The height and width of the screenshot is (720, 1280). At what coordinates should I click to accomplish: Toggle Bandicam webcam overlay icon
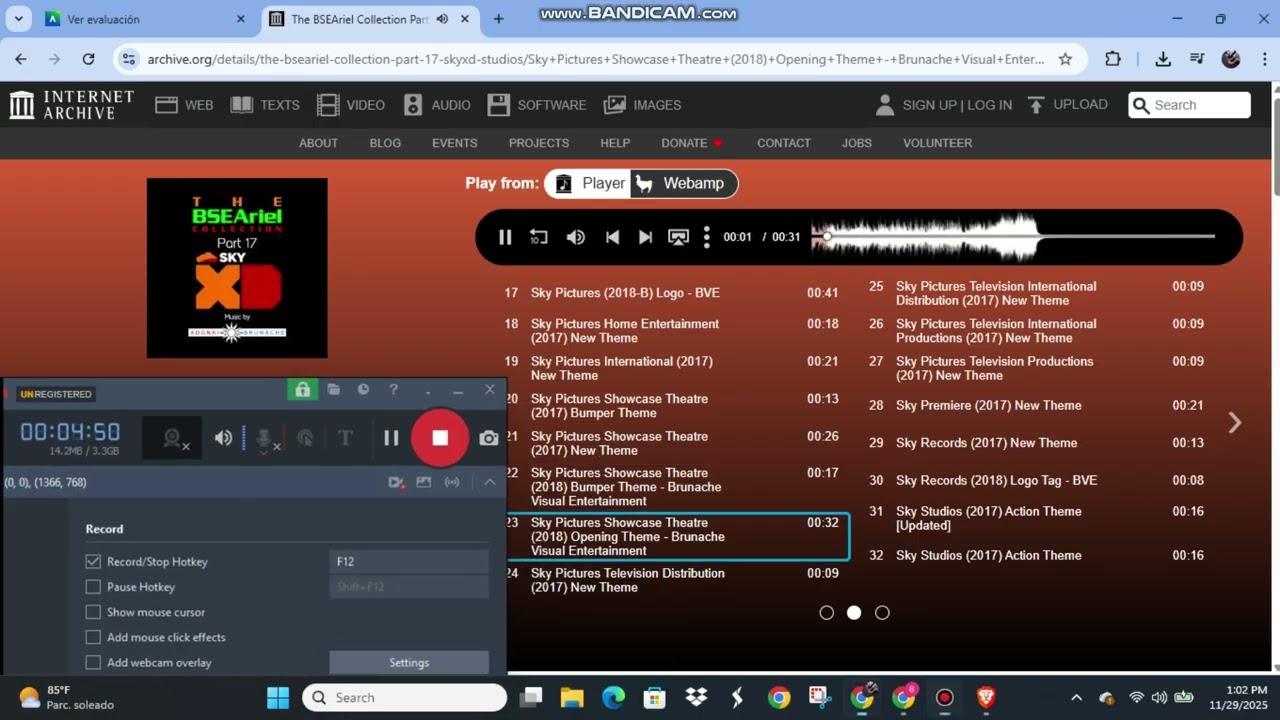(174, 438)
